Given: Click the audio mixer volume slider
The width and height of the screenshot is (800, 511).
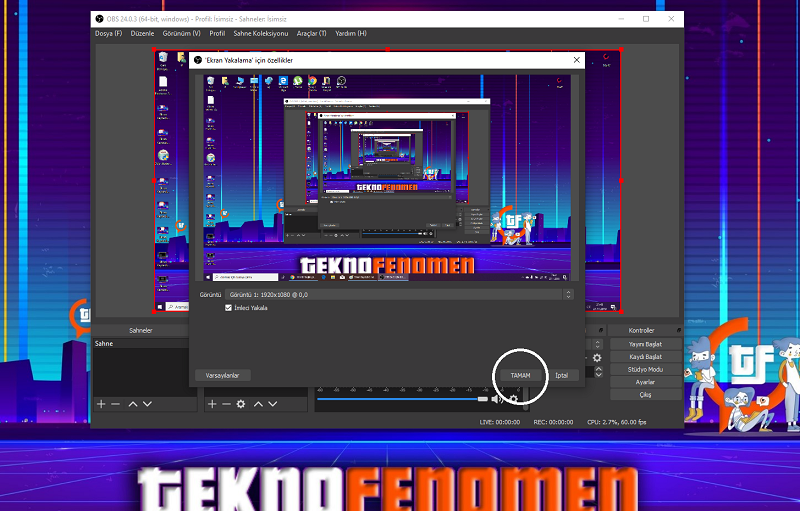Looking at the screenshot, I should 402,399.
